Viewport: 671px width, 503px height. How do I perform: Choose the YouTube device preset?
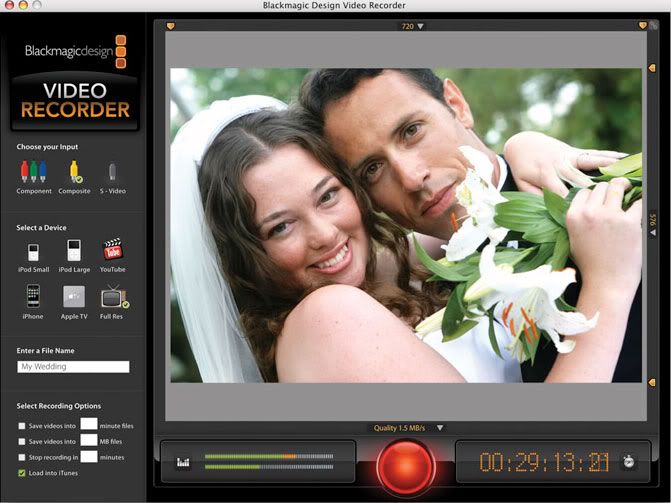click(112, 249)
